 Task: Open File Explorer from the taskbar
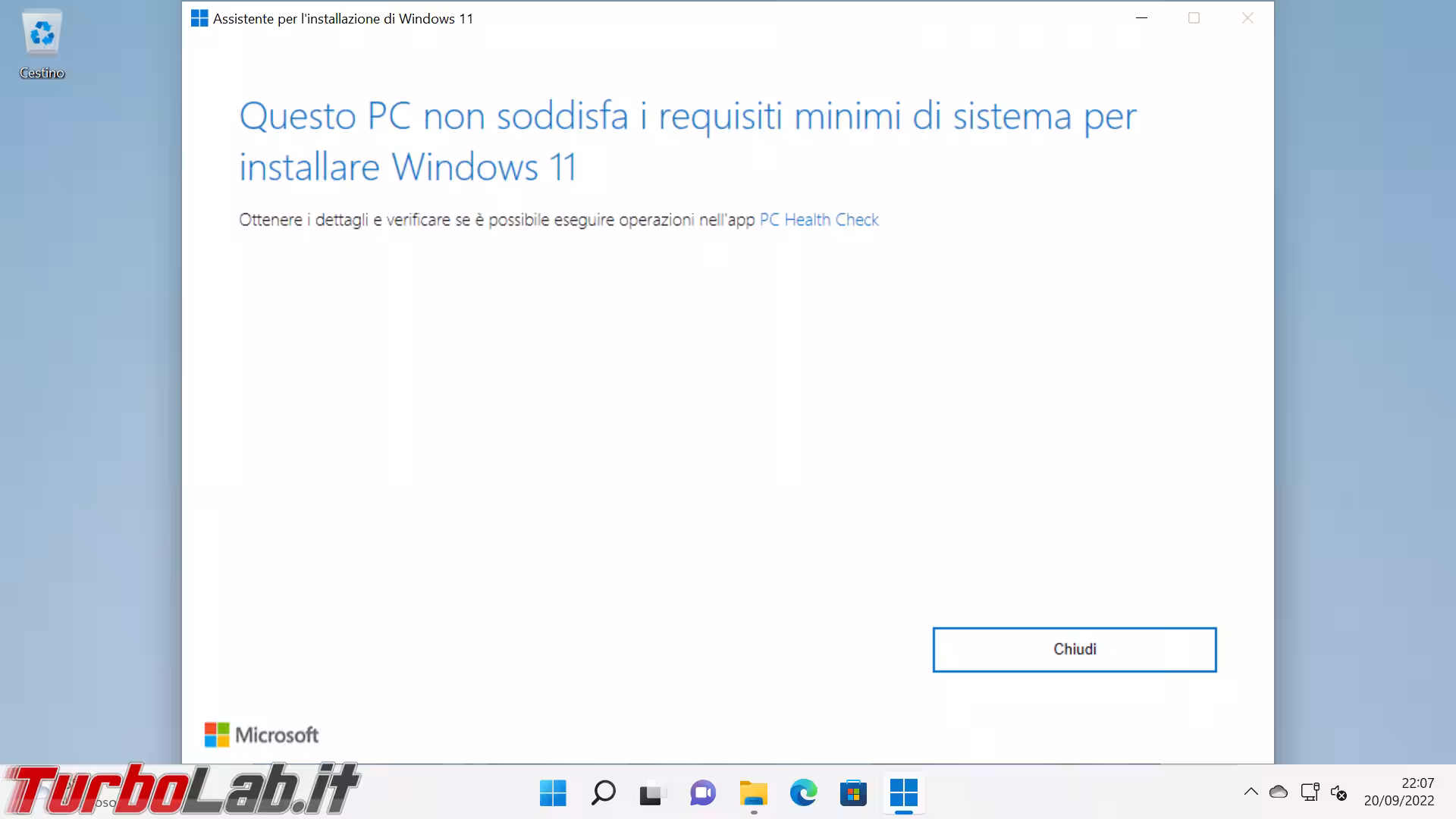pyautogui.click(x=753, y=793)
